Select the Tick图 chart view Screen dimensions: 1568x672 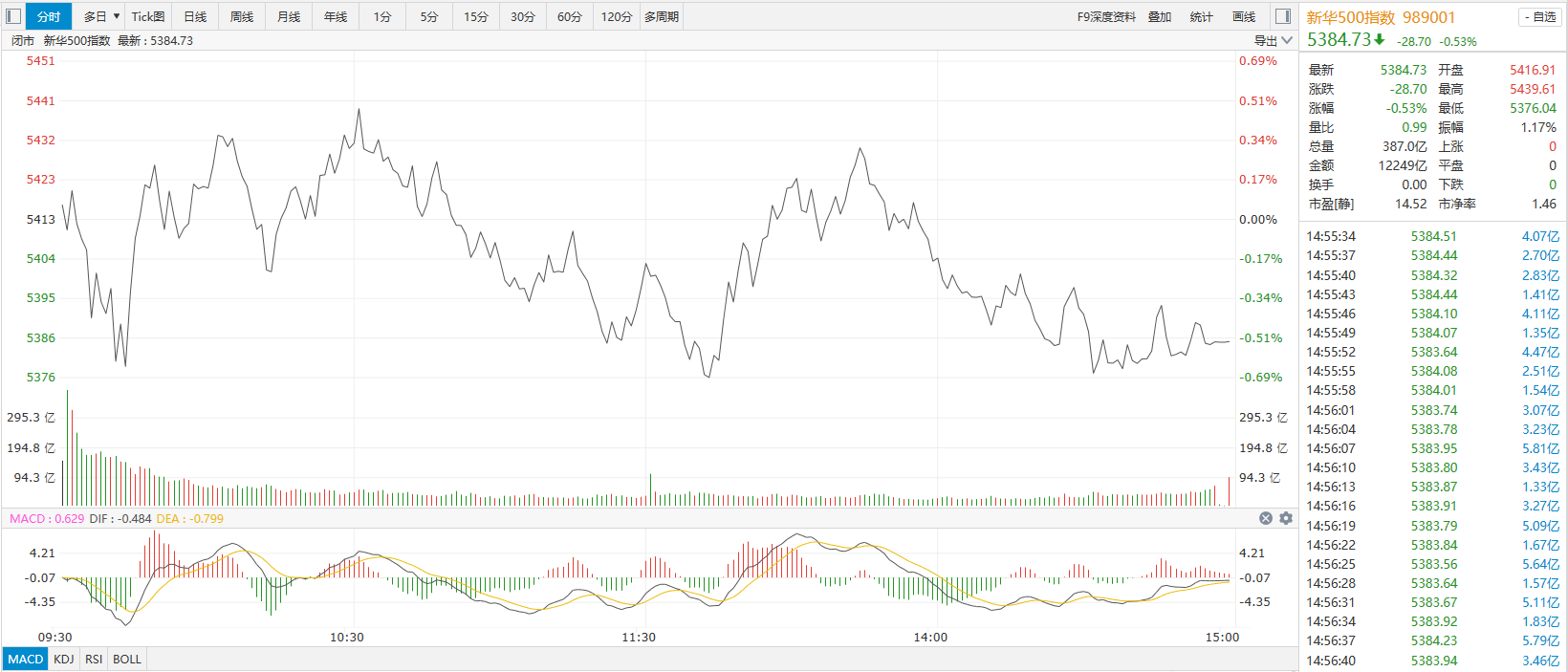pos(148,16)
